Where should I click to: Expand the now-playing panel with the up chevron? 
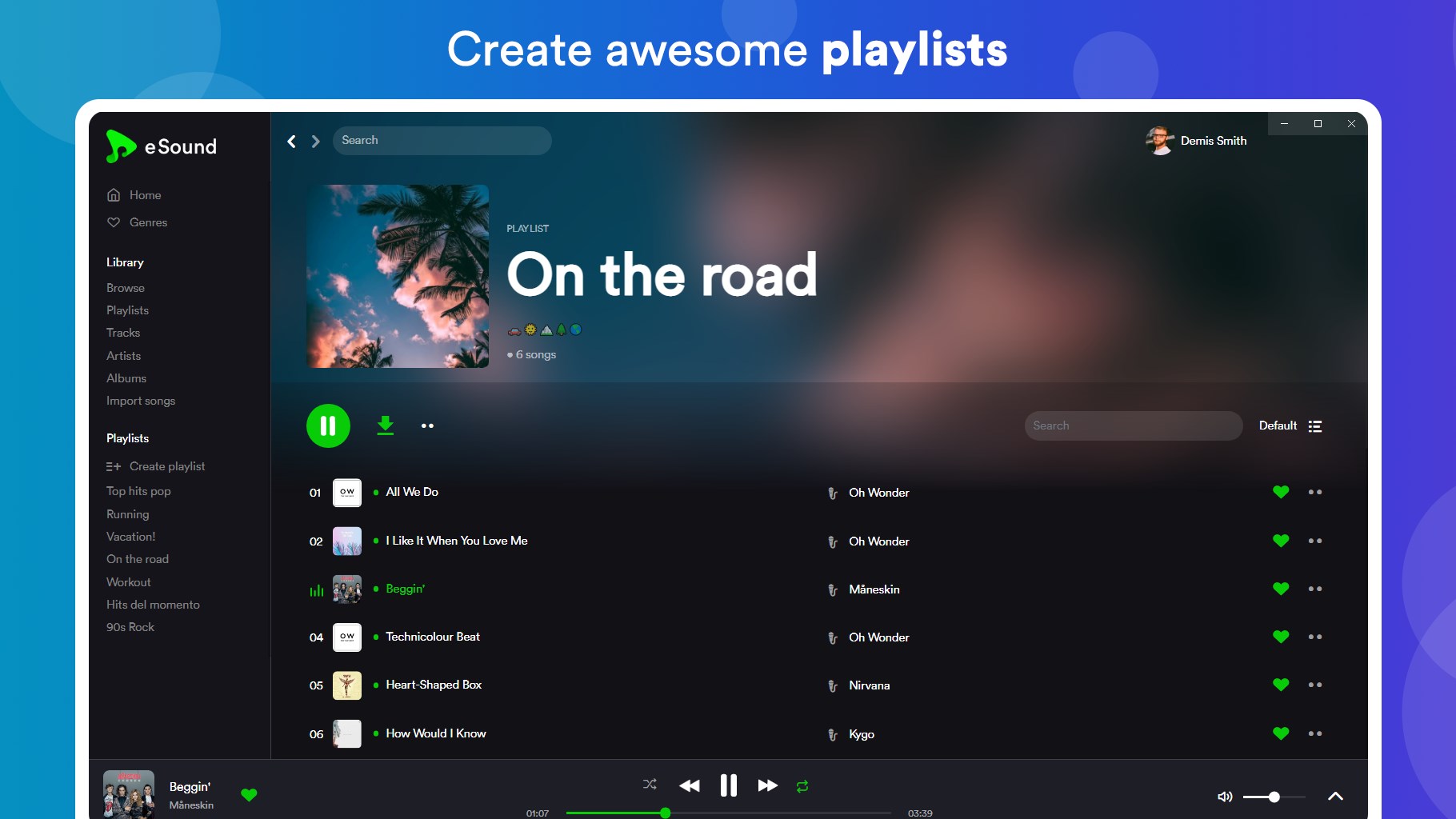click(x=1335, y=796)
